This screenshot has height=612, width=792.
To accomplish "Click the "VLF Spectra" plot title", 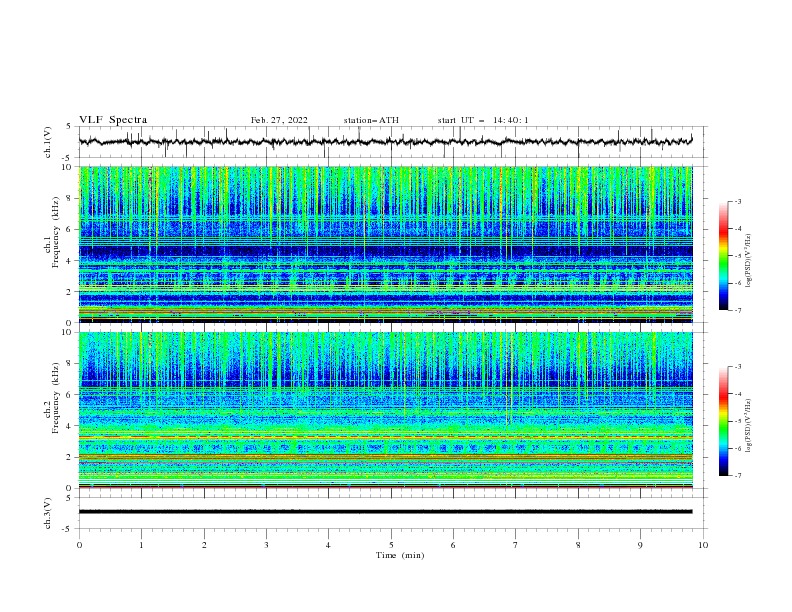I will pos(113,120).
